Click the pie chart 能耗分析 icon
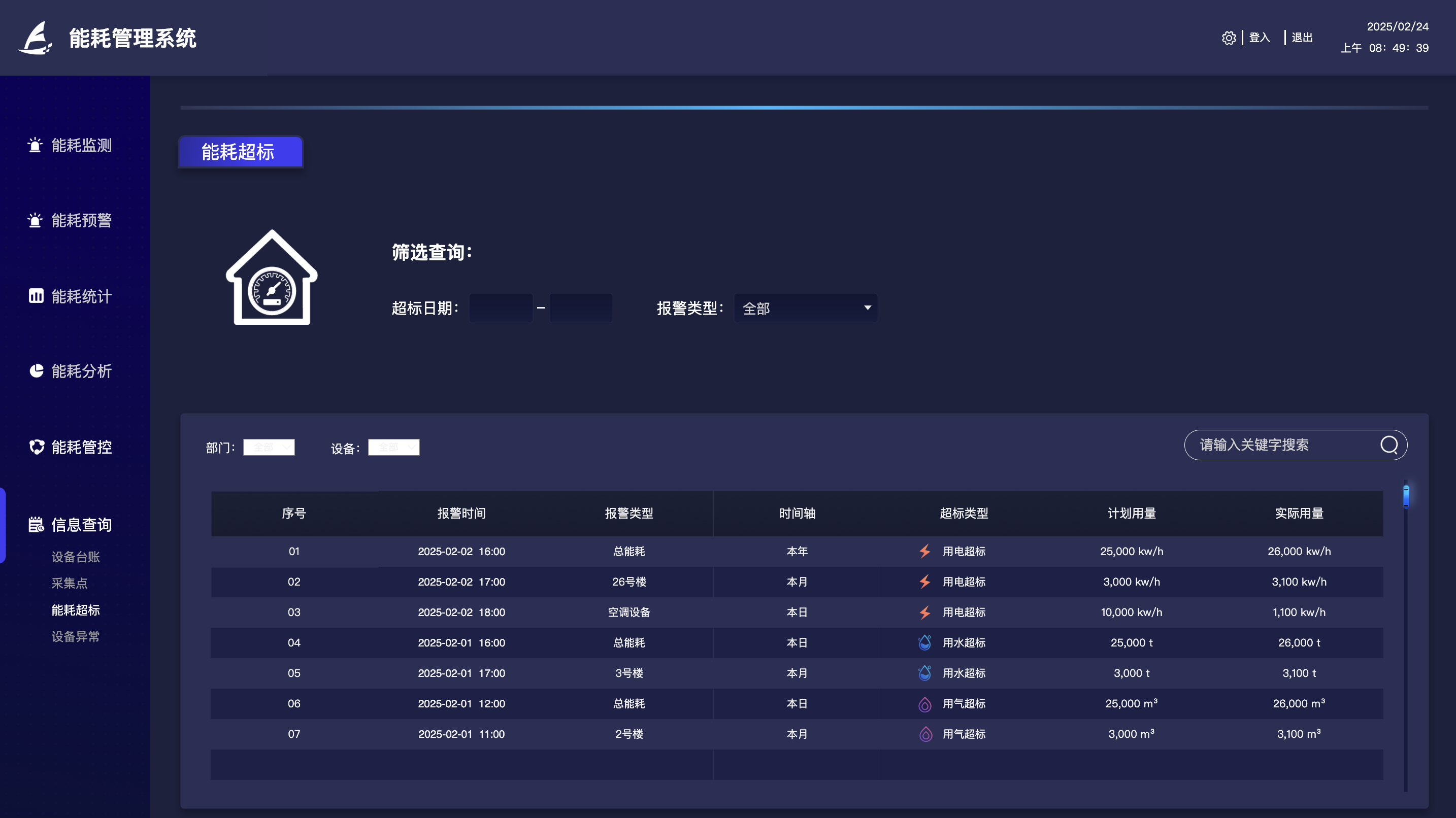This screenshot has height=818, width=1456. click(36, 371)
